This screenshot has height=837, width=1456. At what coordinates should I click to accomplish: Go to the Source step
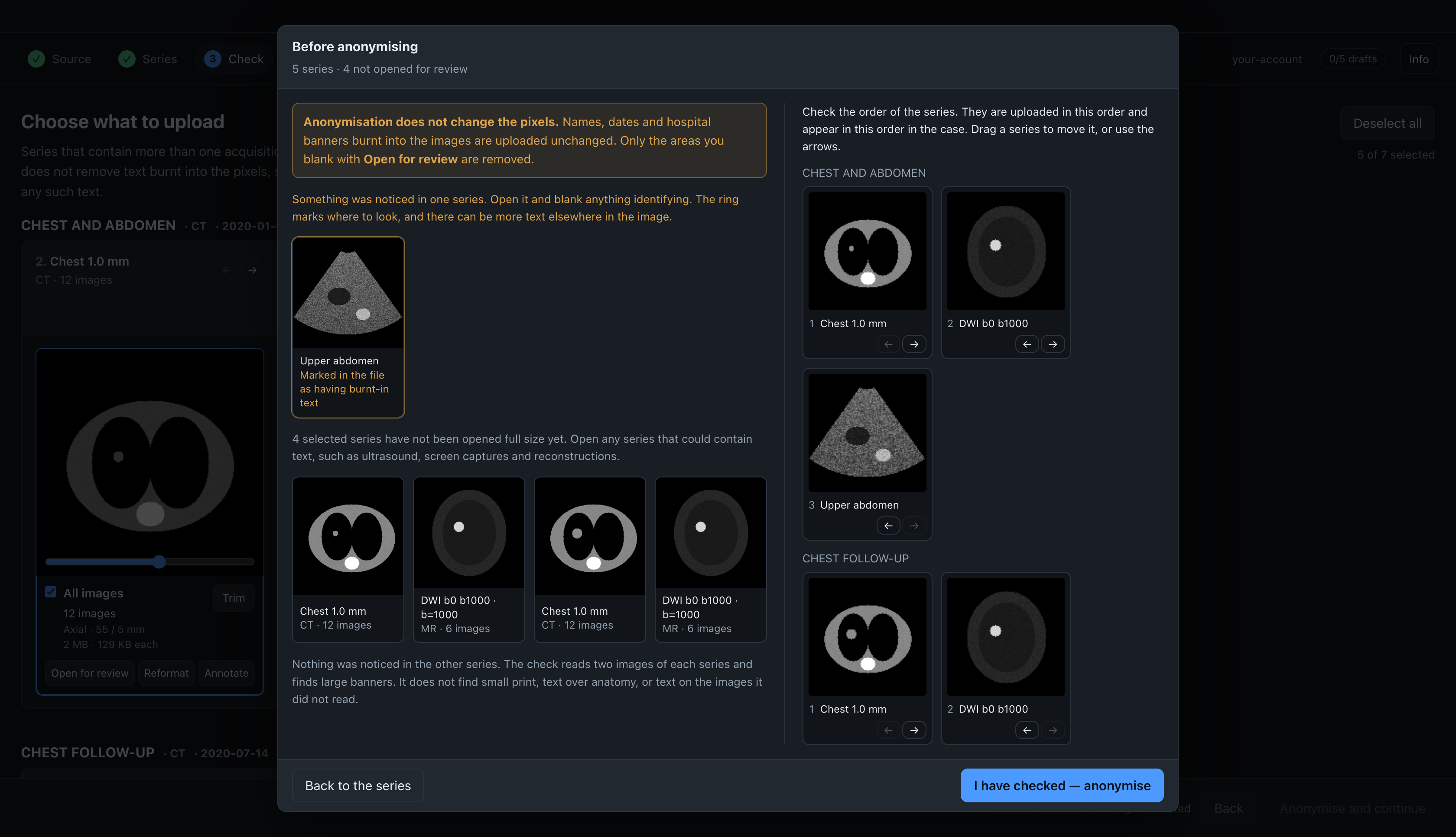tap(60, 58)
